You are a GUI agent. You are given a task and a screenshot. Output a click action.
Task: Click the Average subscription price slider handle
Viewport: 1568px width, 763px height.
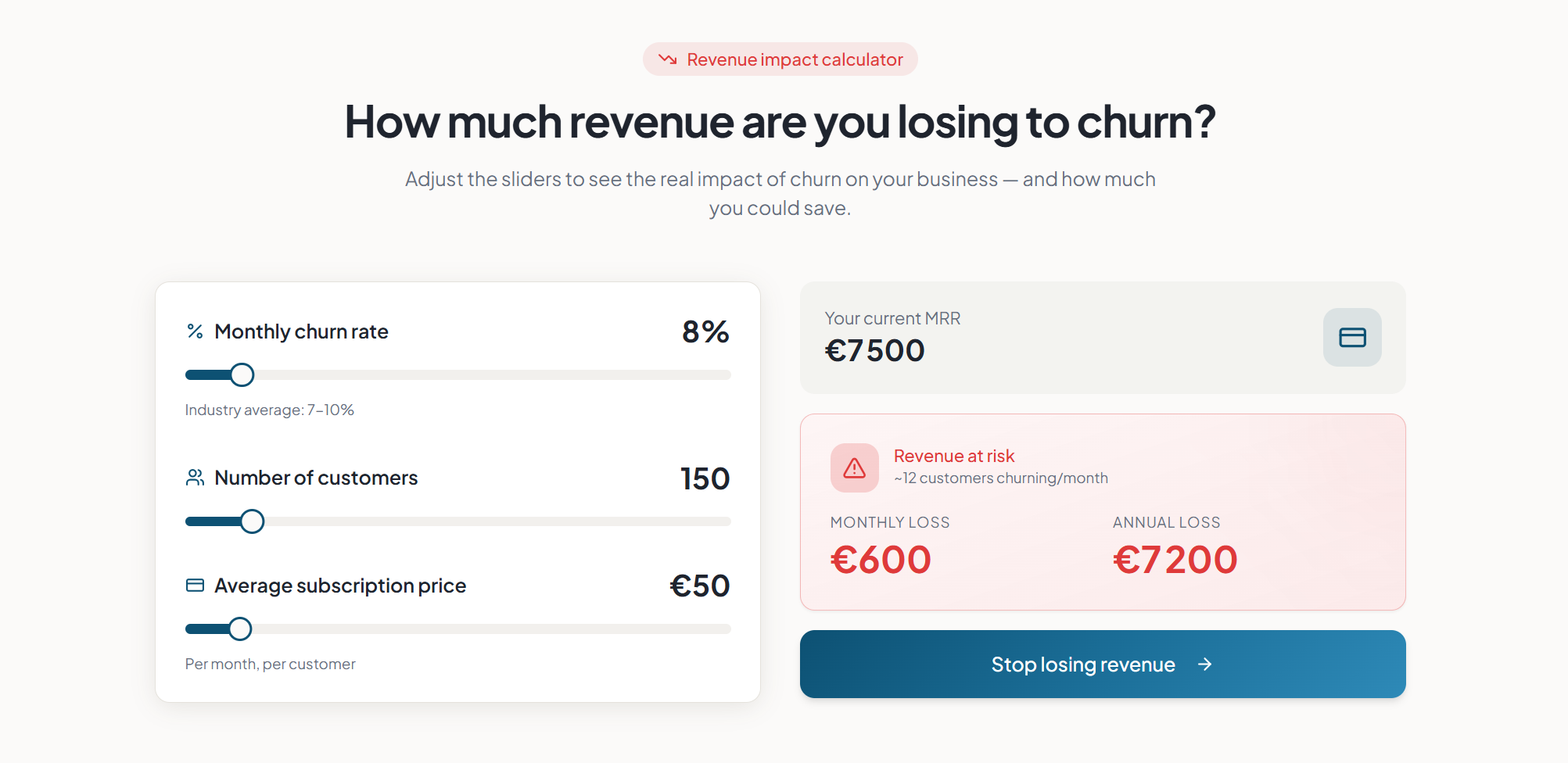click(x=240, y=629)
